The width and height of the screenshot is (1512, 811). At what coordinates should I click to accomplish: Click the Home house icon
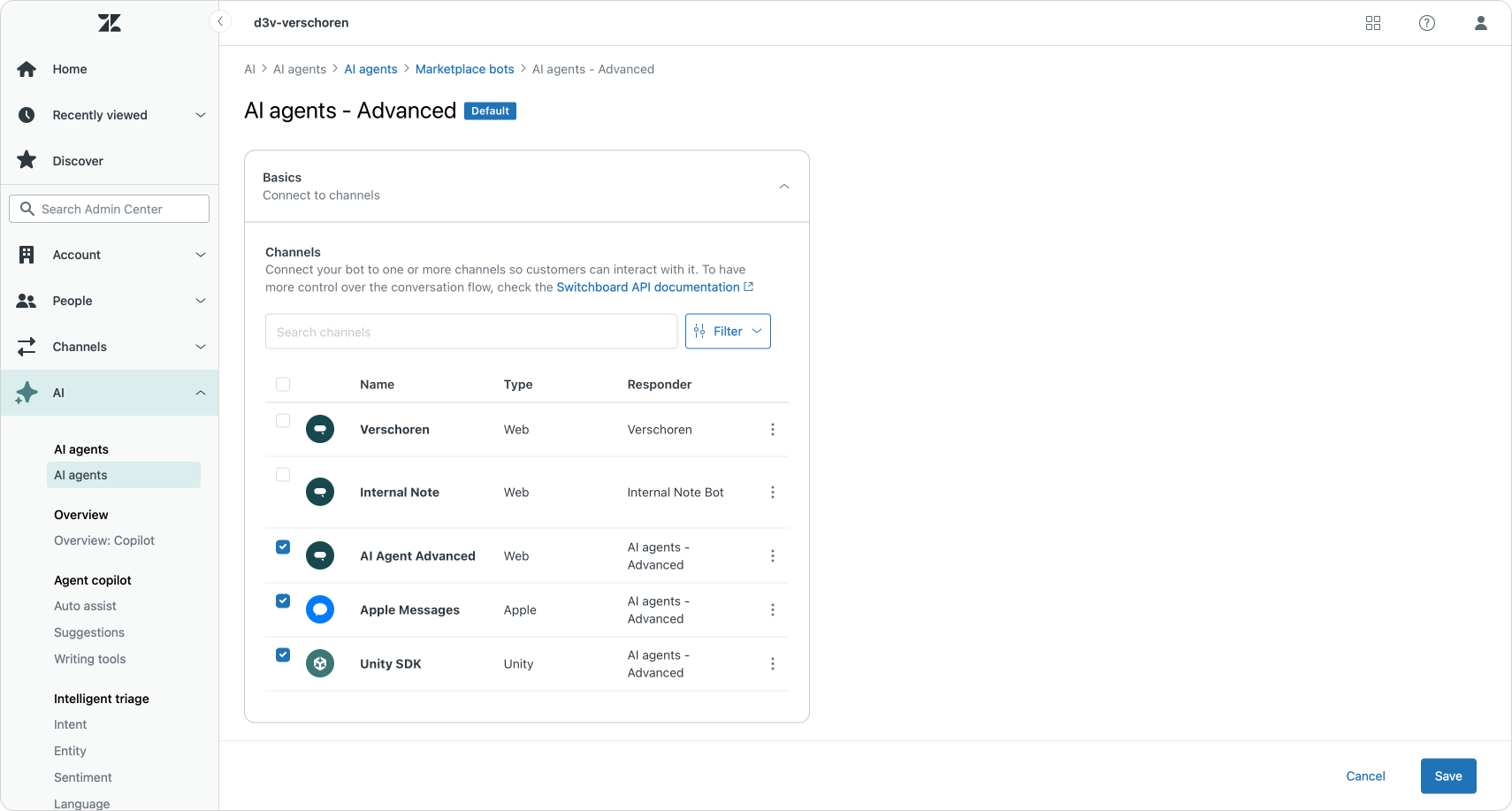[27, 69]
